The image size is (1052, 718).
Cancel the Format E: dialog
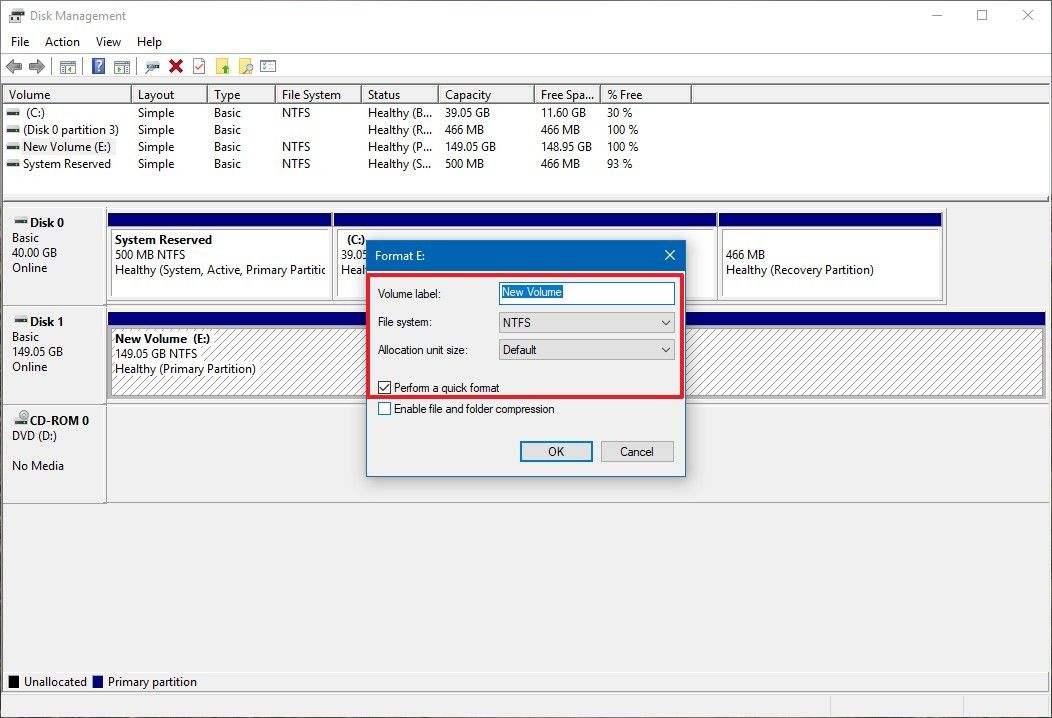[x=637, y=451]
